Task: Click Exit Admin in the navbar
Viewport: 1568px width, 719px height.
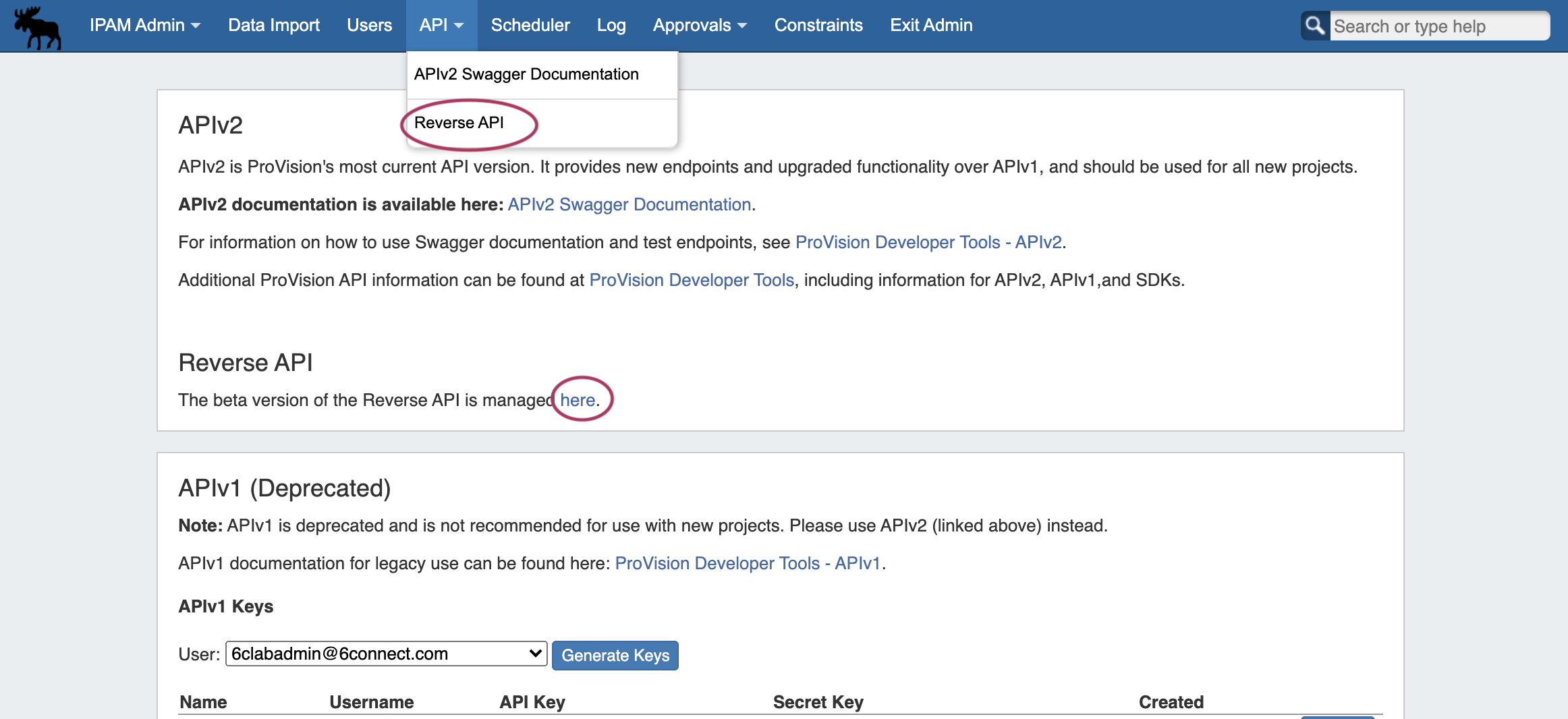Action: 931,26
